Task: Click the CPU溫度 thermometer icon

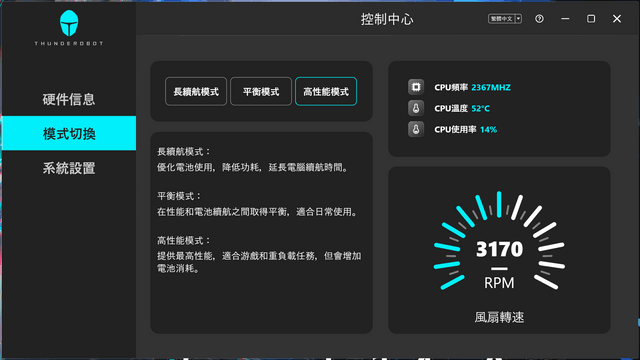Action: tap(416, 108)
